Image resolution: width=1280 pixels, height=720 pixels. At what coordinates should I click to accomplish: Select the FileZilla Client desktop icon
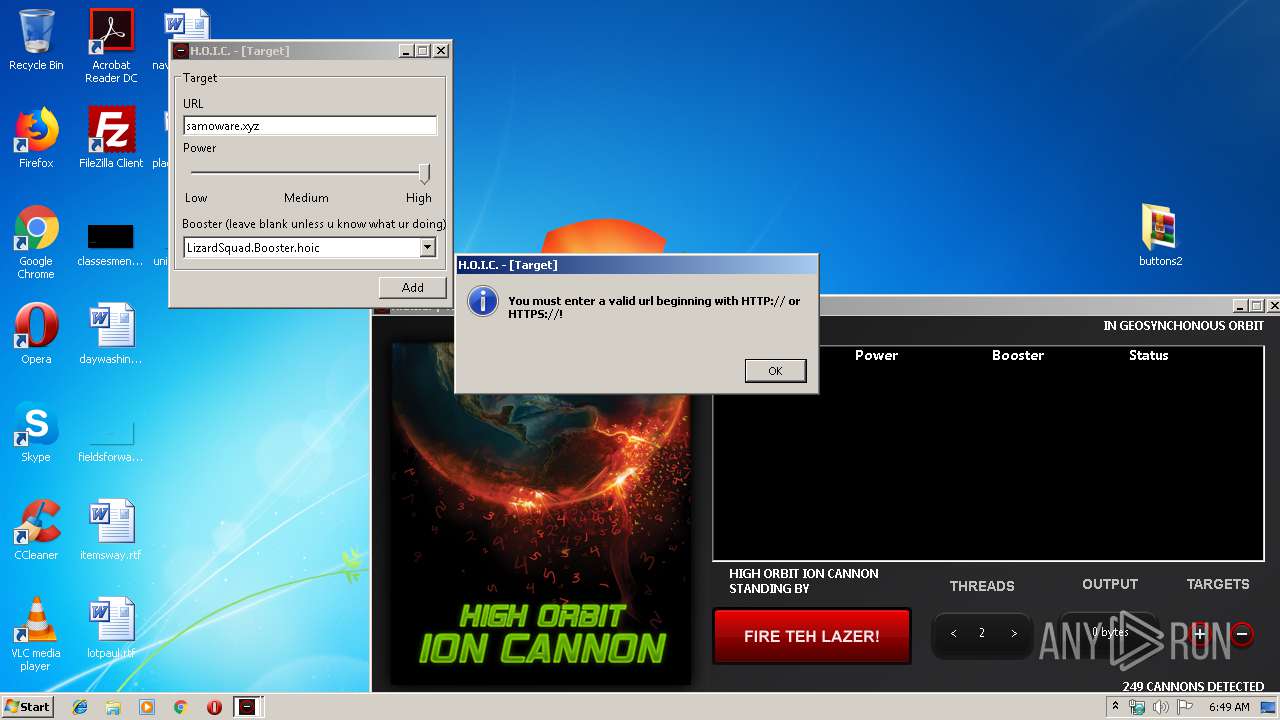point(111,138)
